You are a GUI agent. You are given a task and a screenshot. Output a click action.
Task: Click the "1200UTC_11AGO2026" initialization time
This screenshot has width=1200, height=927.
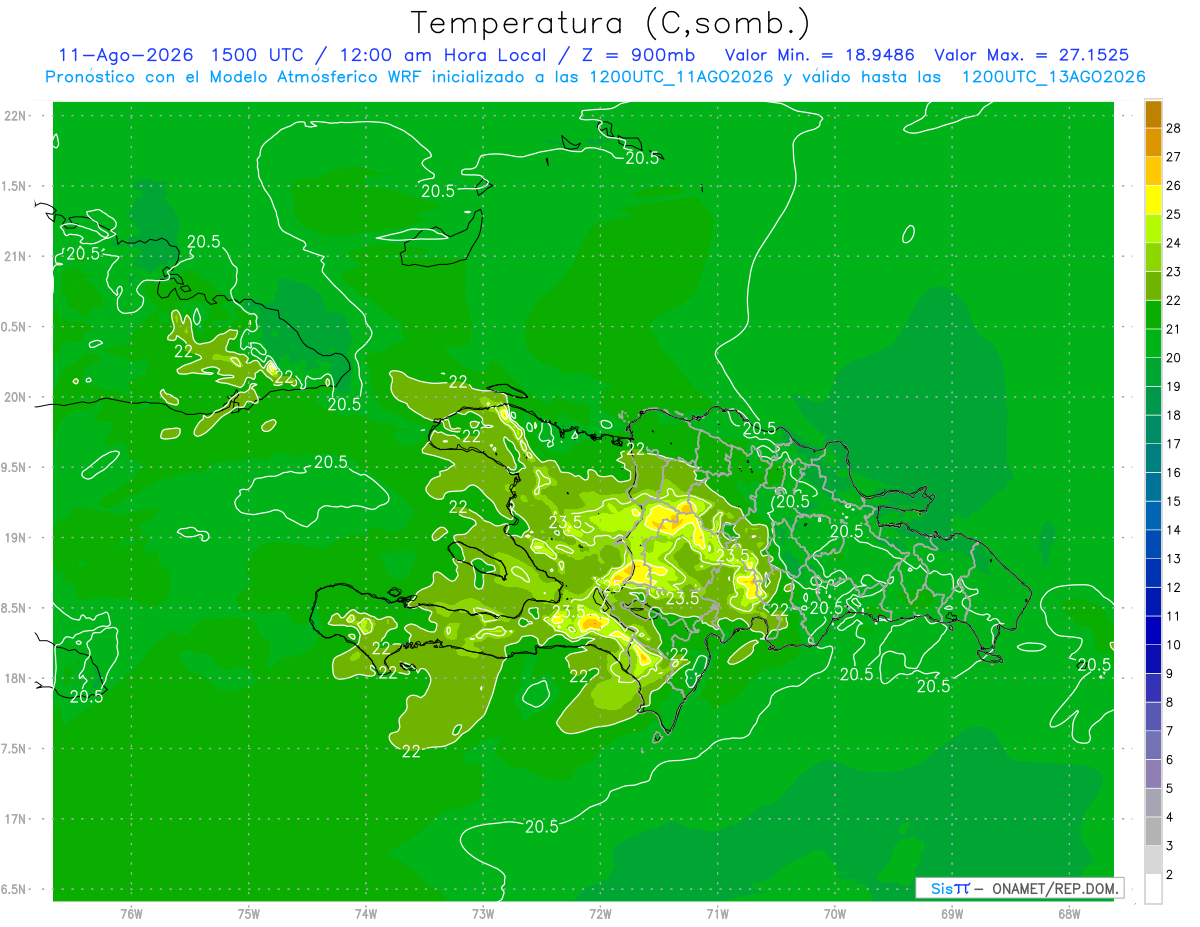[x=681, y=77]
